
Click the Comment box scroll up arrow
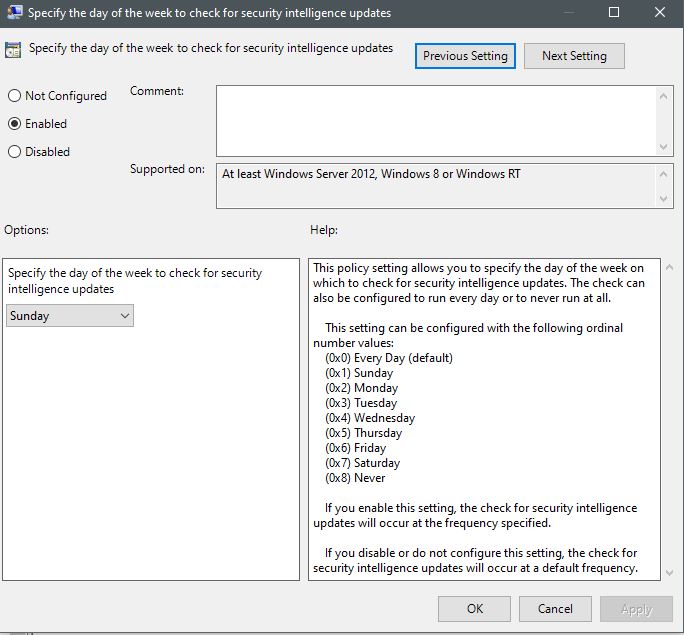coord(663,96)
